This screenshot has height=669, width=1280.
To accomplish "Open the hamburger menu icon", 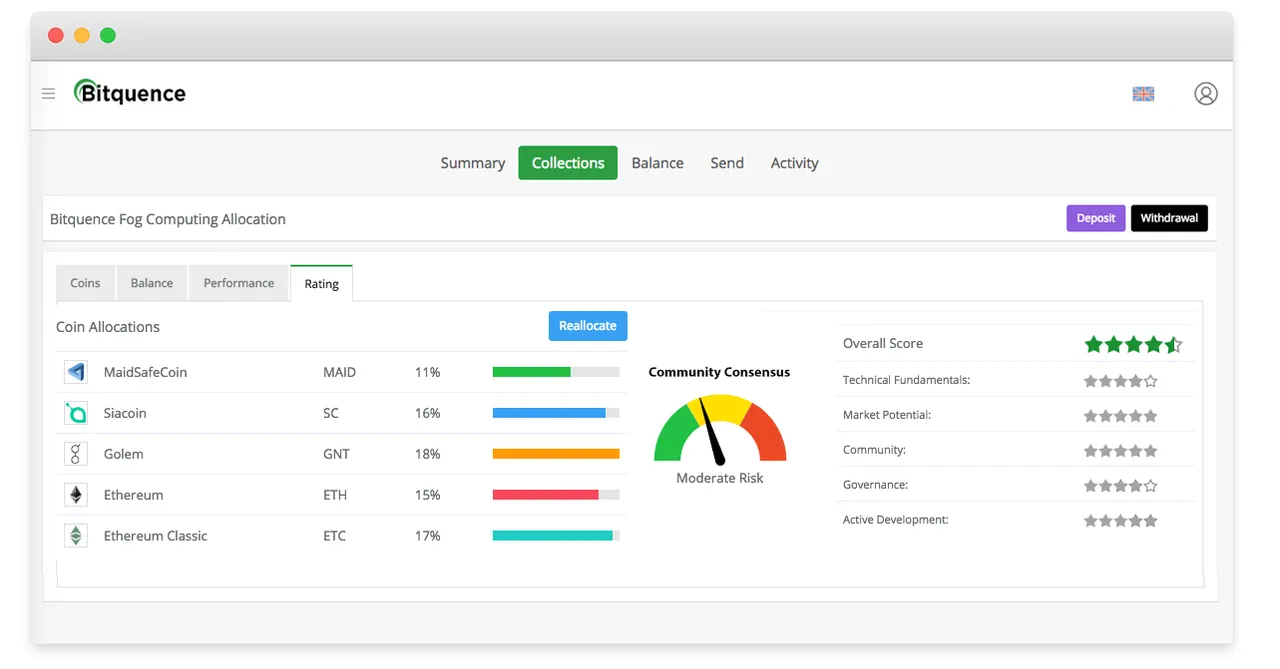I will click(48, 94).
